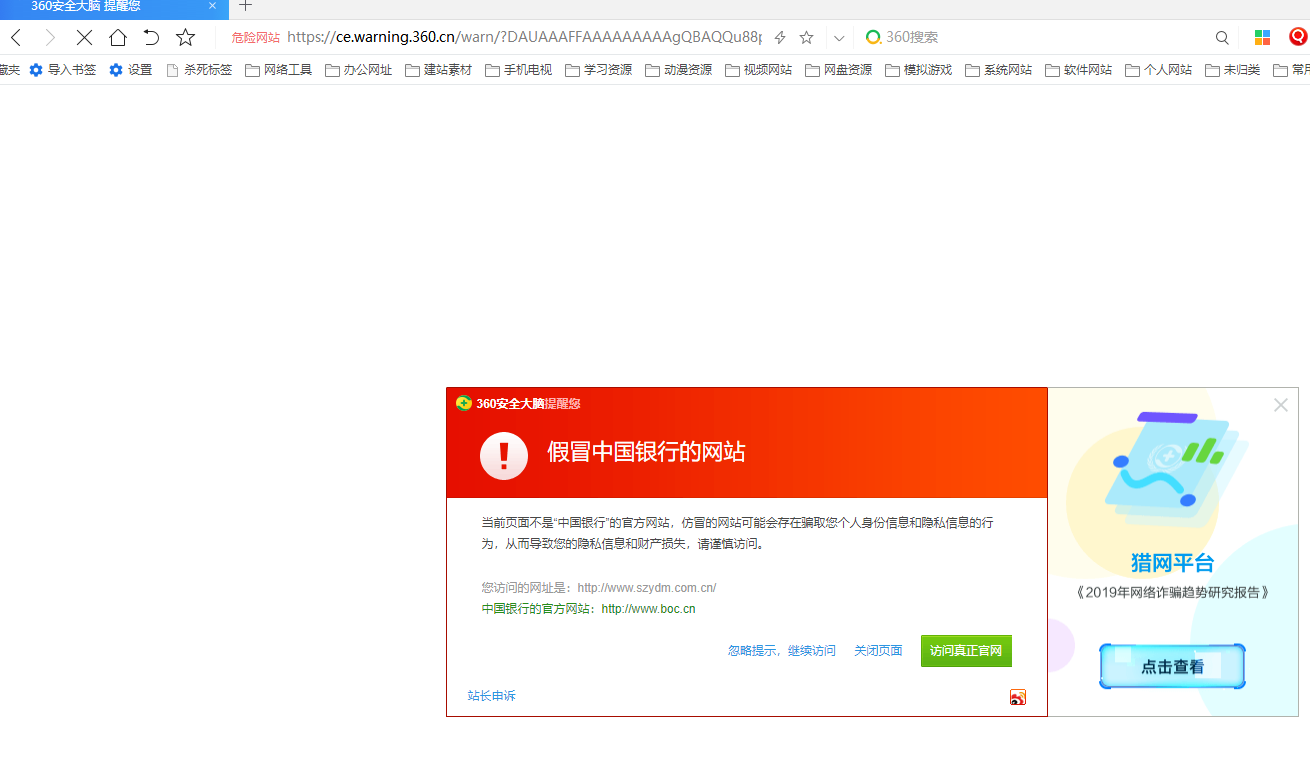Click 忽略提示，继续访问 link
This screenshot has height=762, width=1310.
(782, 651)
